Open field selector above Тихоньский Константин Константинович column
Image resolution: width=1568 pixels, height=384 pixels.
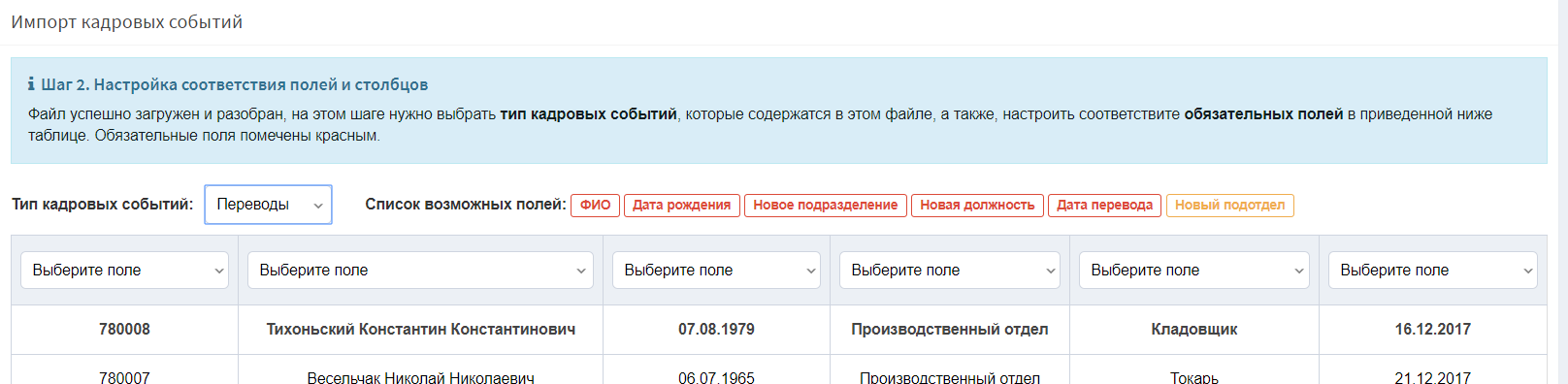tap(420, 271)
